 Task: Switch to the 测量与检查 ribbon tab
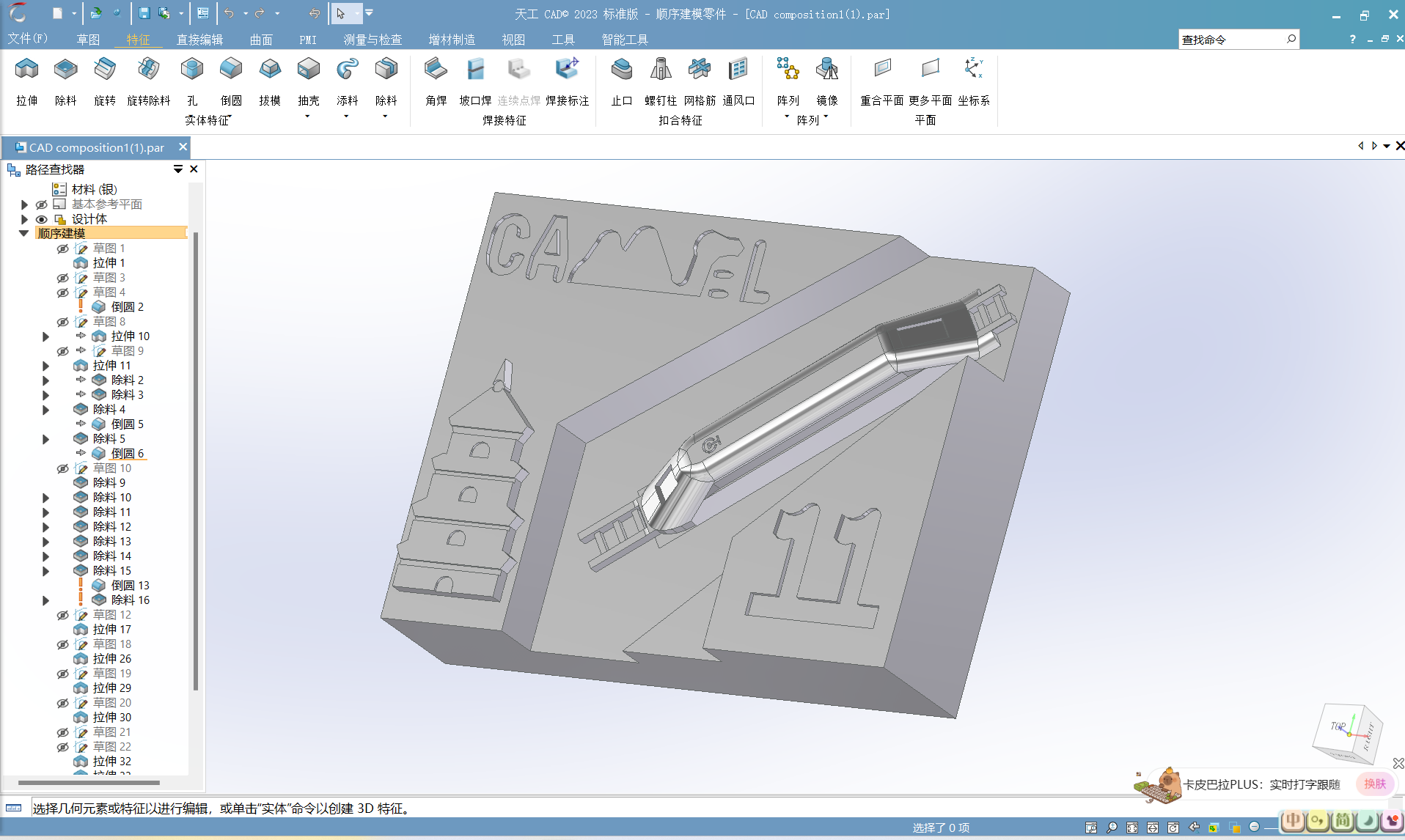373,40
